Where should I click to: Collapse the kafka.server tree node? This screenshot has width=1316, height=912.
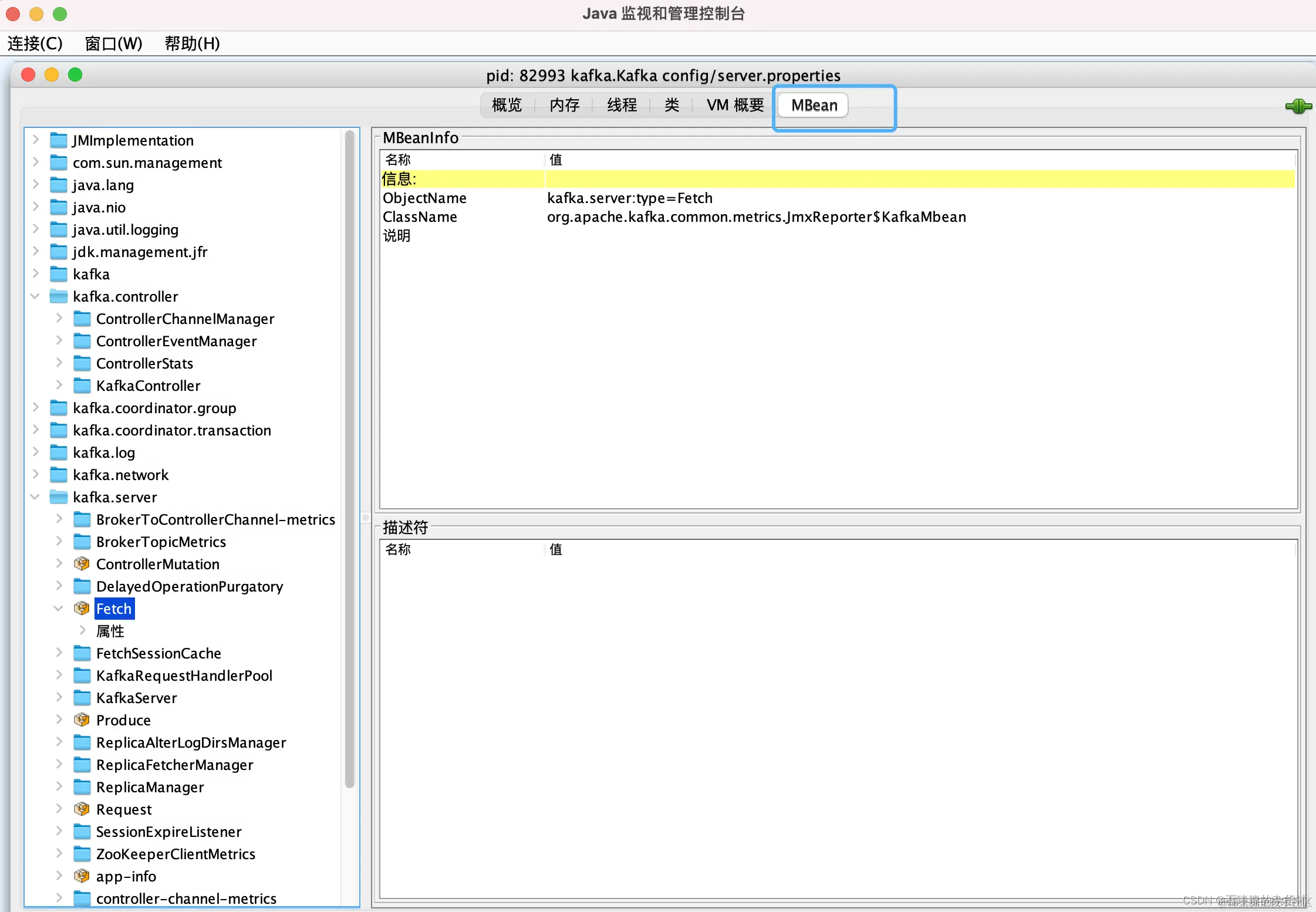(x=35, y=497)
